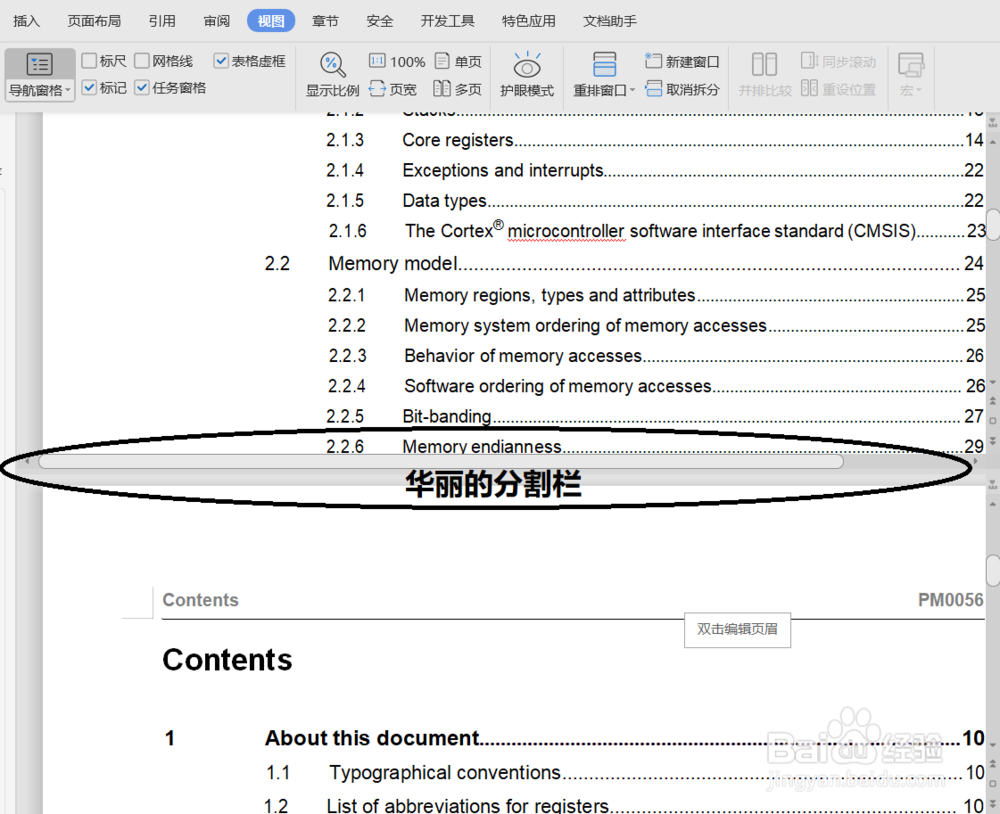The image size is (1000, 814).
Task: Click the 双击编辑页眉 edit header button
Action: tap(737, 630)
